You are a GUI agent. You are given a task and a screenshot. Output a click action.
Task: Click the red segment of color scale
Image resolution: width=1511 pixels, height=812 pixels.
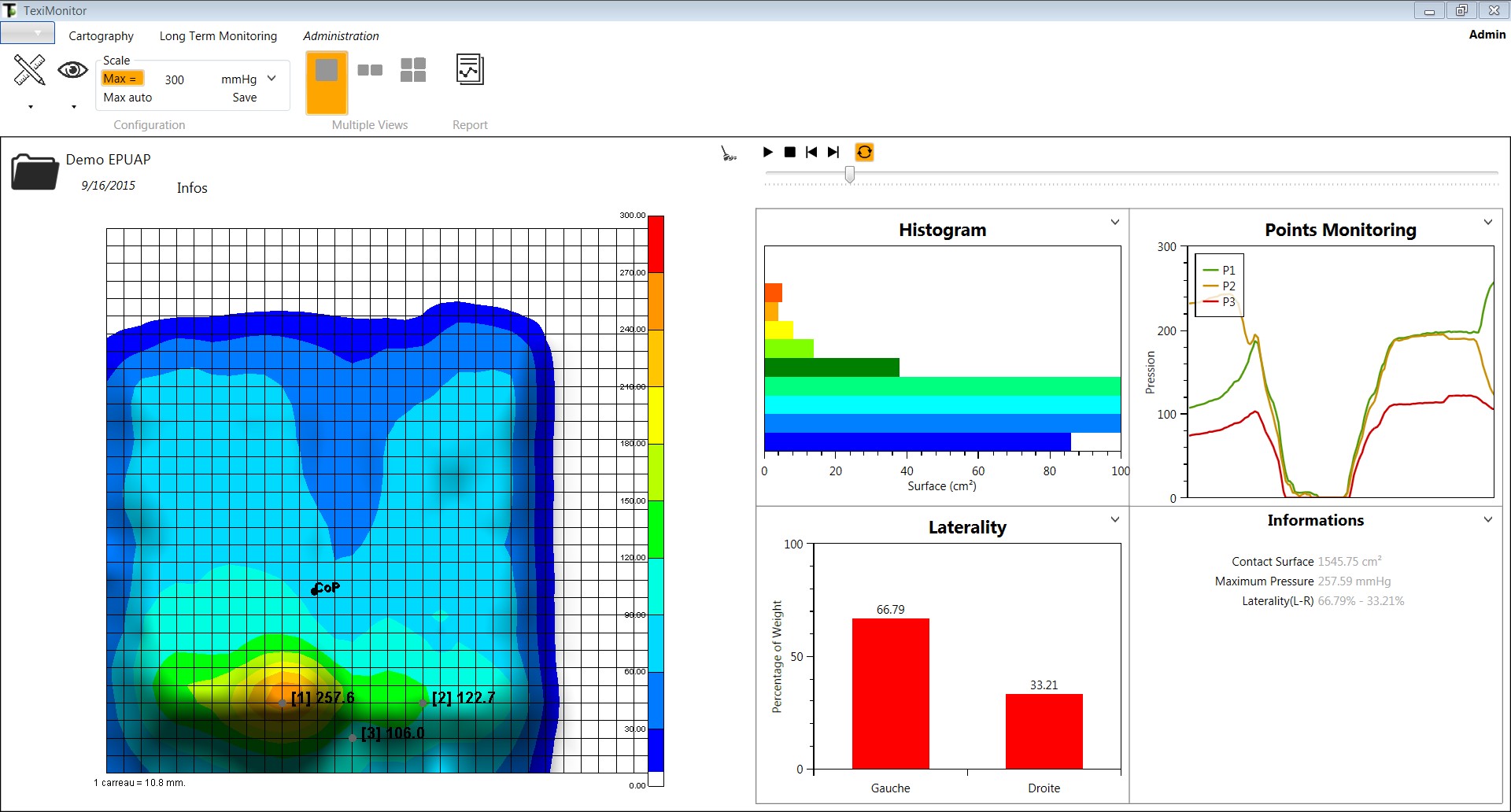point(656,244)
